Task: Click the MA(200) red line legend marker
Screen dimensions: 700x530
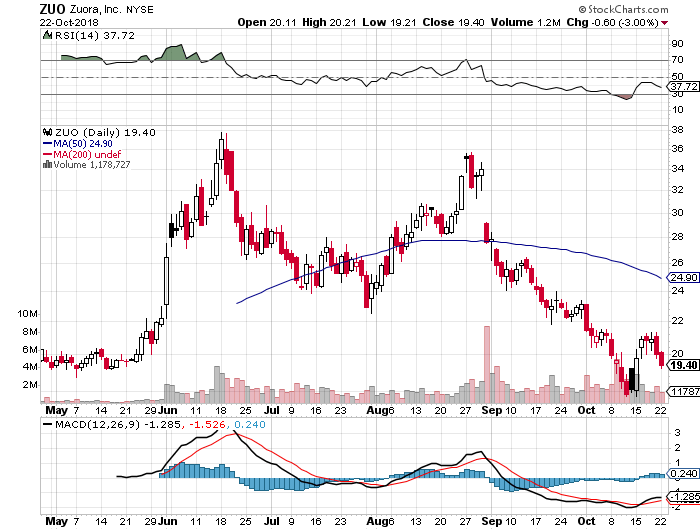Action: tap(45, 156)
